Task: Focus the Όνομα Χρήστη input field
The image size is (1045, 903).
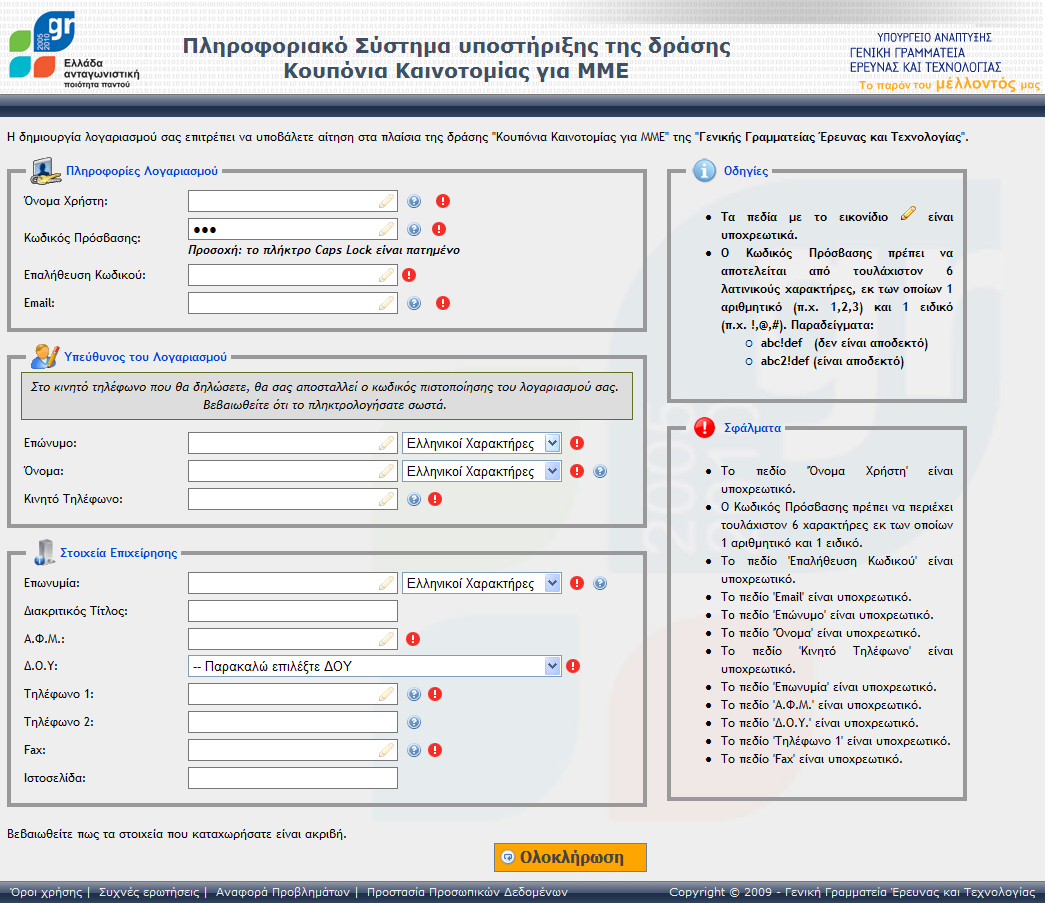Action: click(x=293, y=201)
